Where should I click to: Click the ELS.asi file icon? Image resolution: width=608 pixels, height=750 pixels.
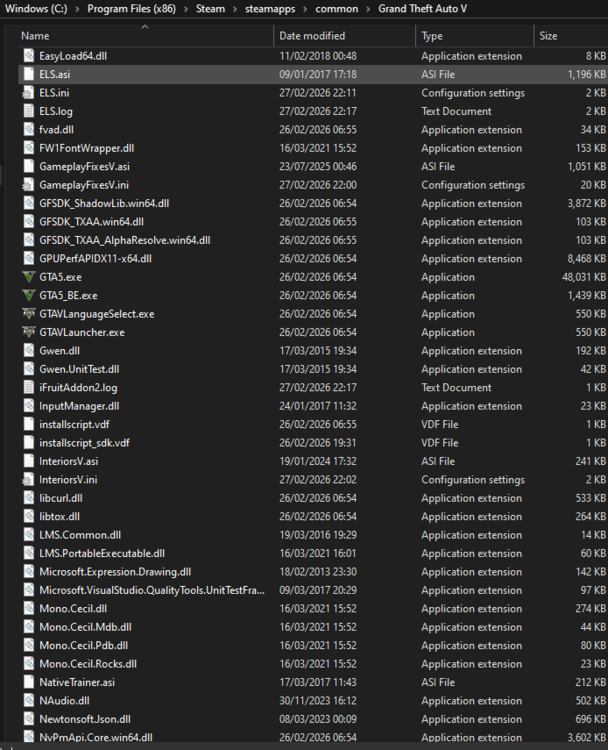[29, 74]
